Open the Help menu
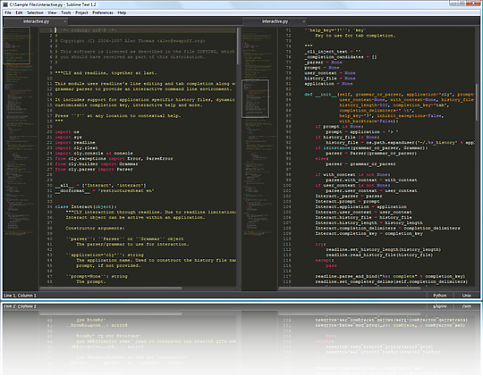 (122, 13)
